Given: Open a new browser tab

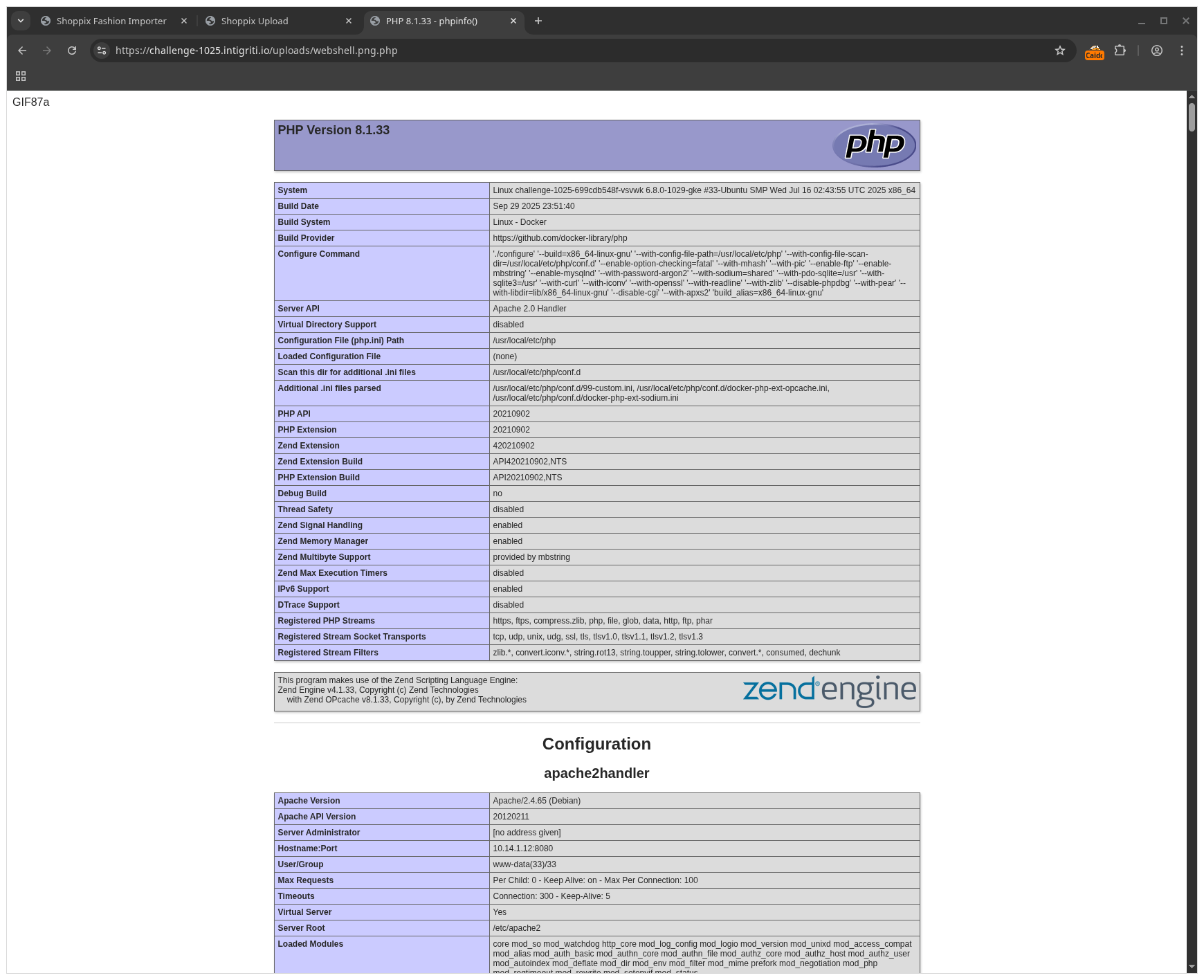Looking at the screenshot, I should click(x=538, y=21).
